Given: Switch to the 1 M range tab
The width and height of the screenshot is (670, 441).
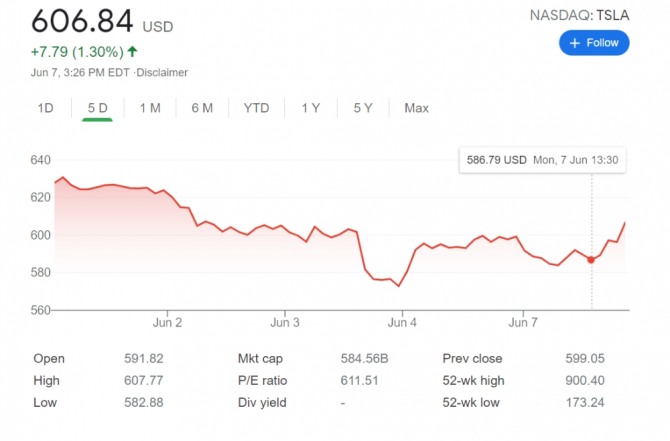Looking at the screenshot, I should (x=150, y=108).
